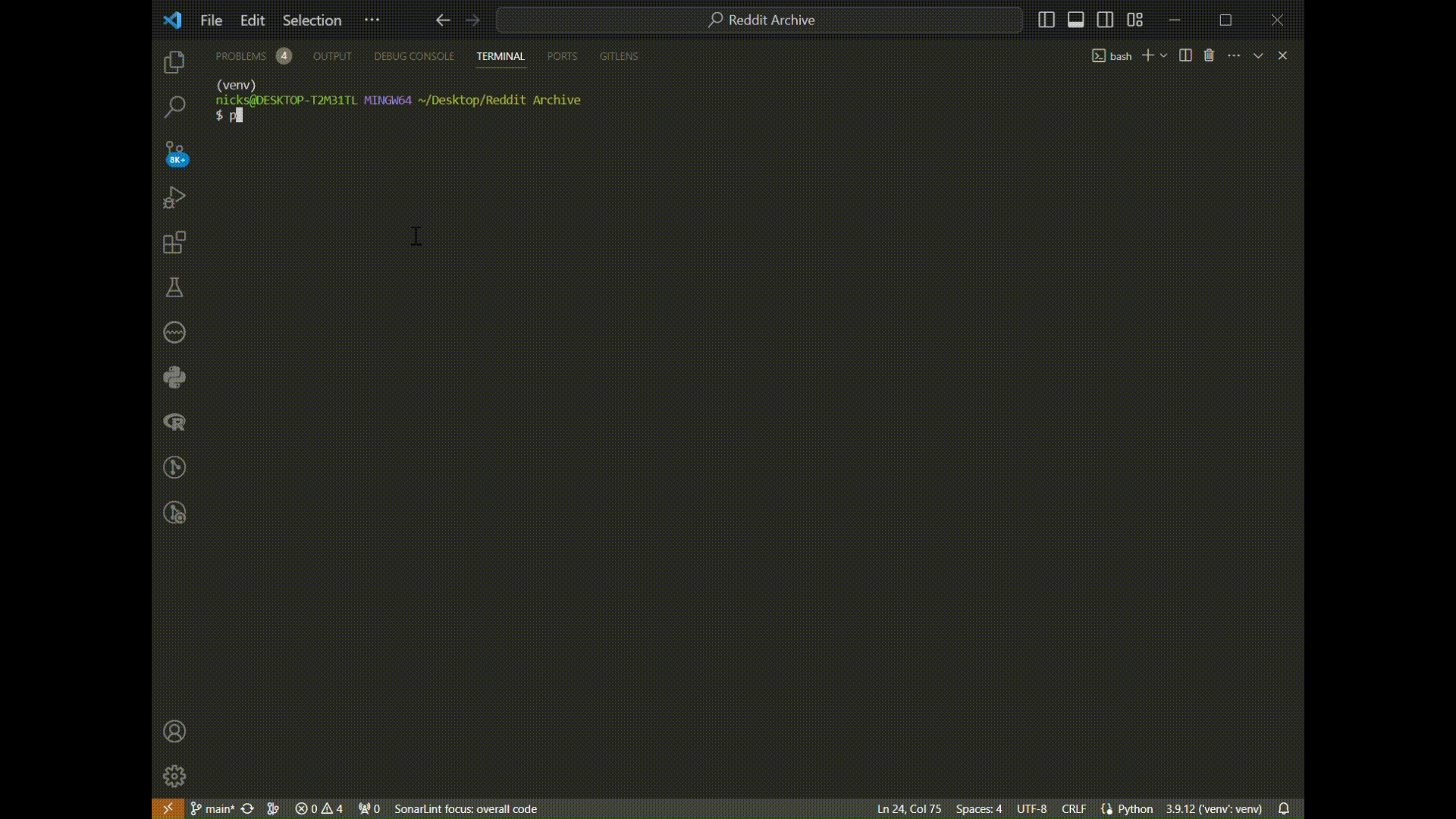Click the main* git branch indicator
Screen dimensions: 1456x819
(212, 808)
